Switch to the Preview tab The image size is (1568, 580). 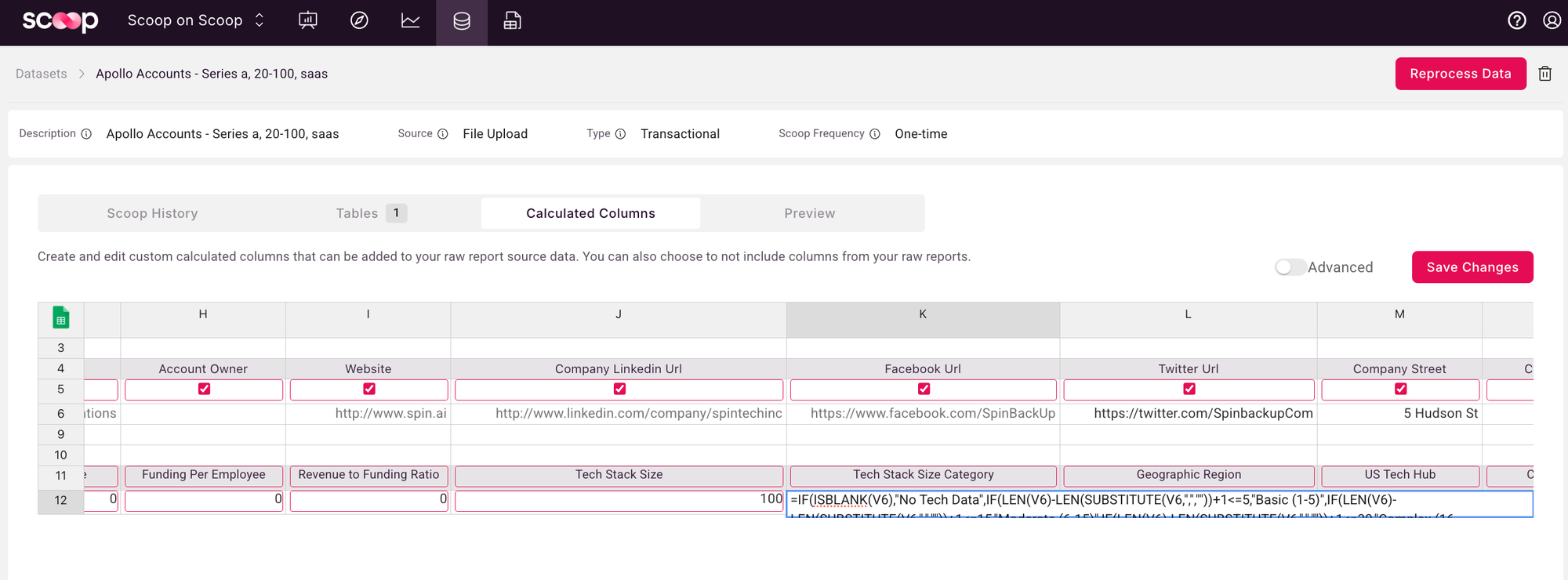(810, 213)
